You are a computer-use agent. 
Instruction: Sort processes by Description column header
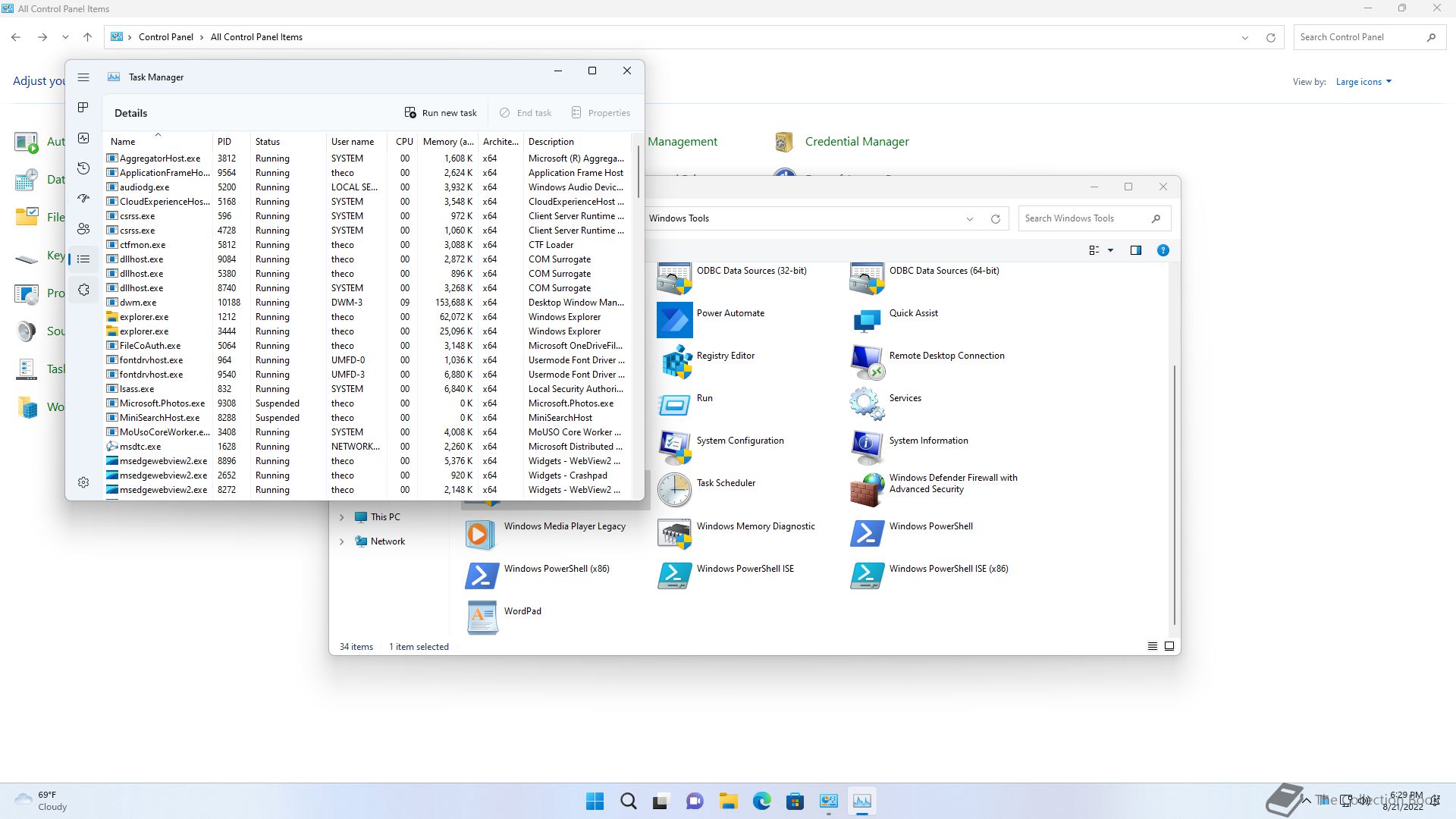point(577,142)
